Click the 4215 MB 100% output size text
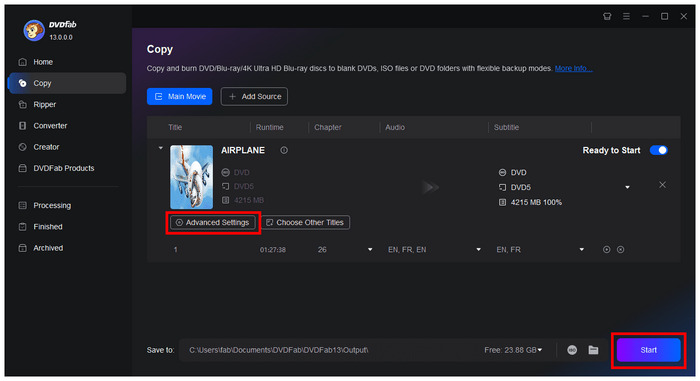 click(536, 202)
